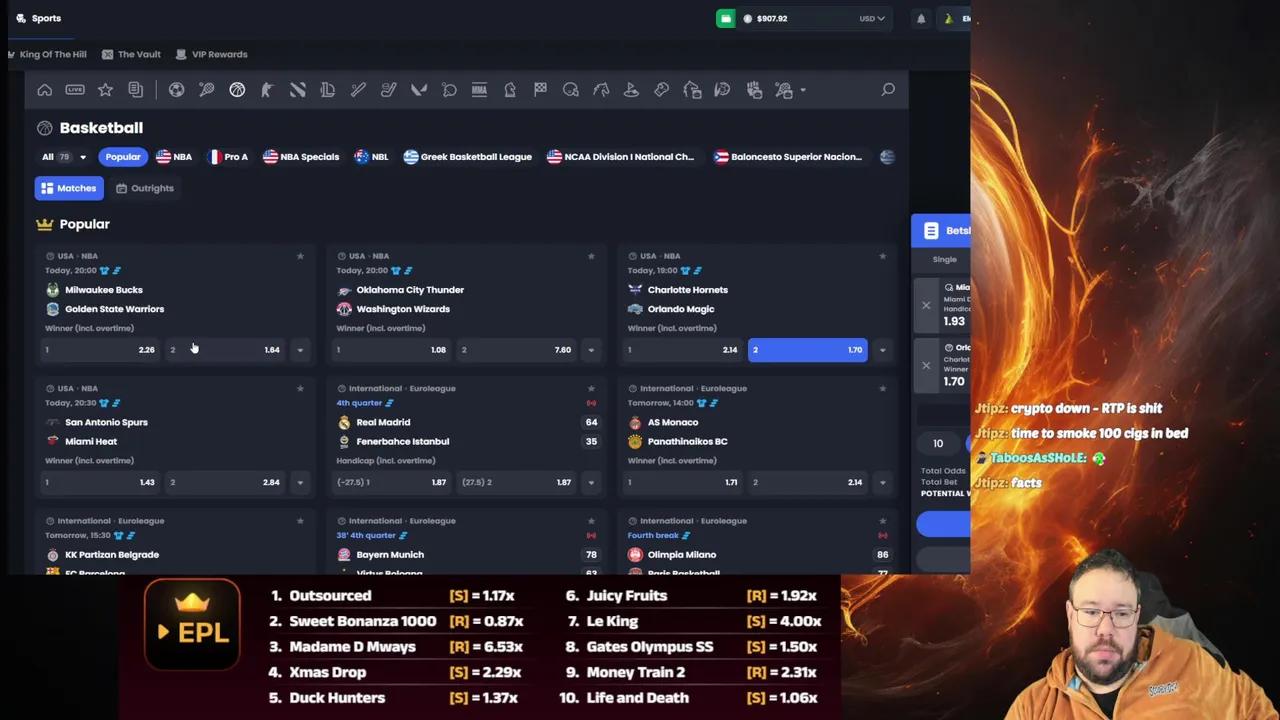Image resolution: width=1280 pixels, height=720 pixels.
Task: Expand the All 79 leagues dropdown
Action: tap(63, 157)
